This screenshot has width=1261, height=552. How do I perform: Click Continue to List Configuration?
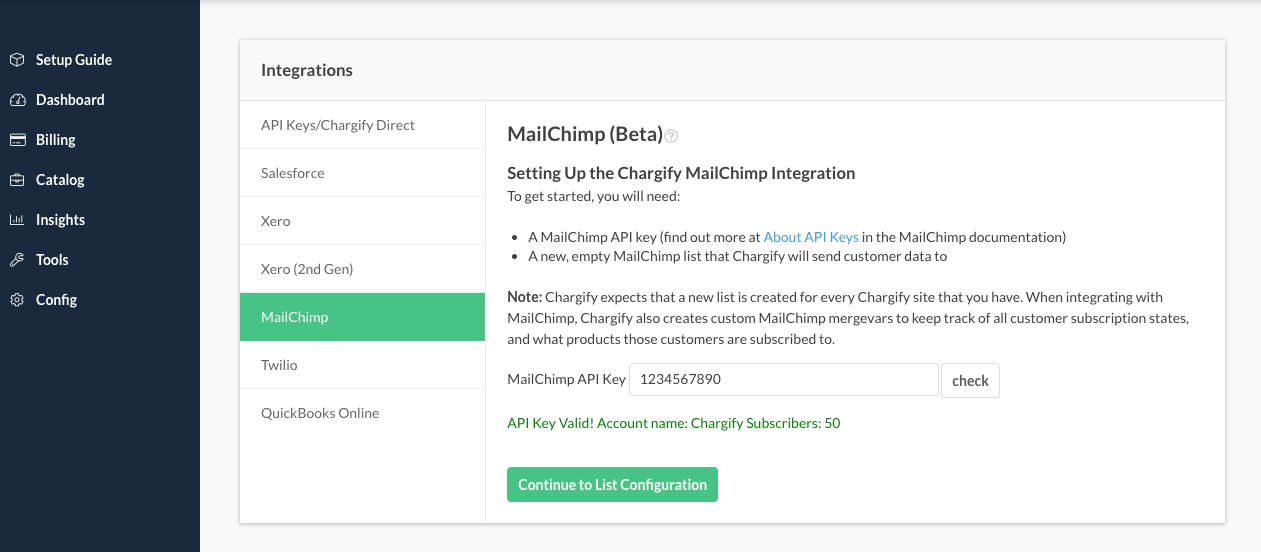612,485
